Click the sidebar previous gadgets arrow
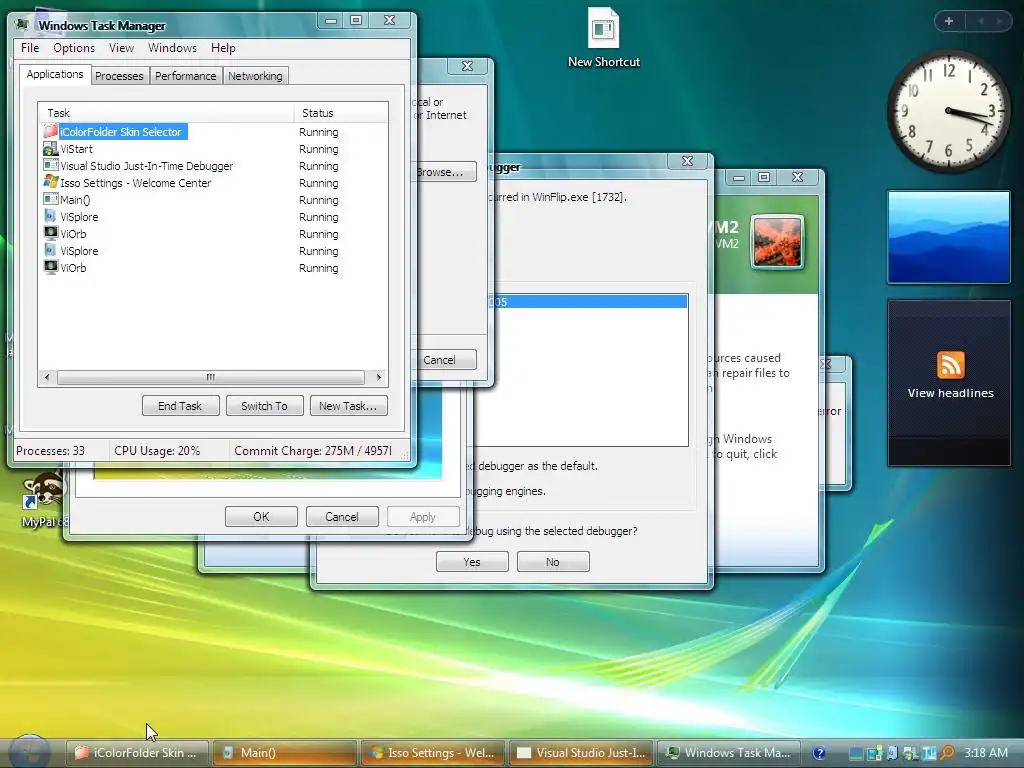The width and height of the screenshot is (1024, 768). coord(980,21)
